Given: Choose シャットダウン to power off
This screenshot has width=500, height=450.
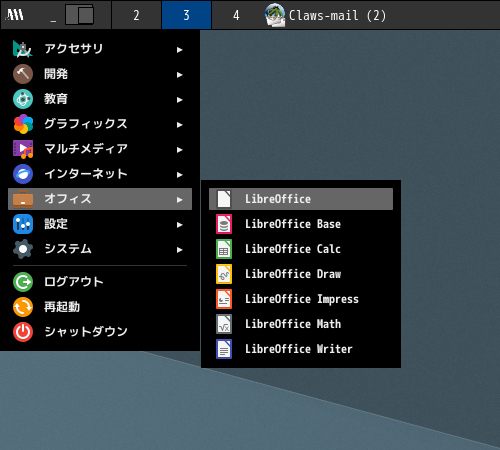Looking at the screenshot, I should coord(100,332).
